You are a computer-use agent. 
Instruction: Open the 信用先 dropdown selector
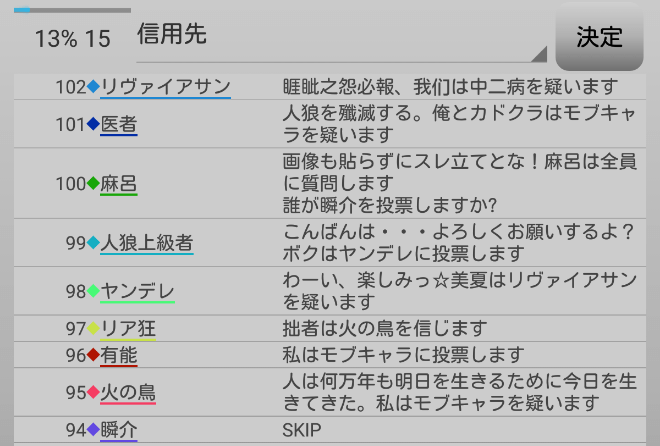[x=340, y=36]
